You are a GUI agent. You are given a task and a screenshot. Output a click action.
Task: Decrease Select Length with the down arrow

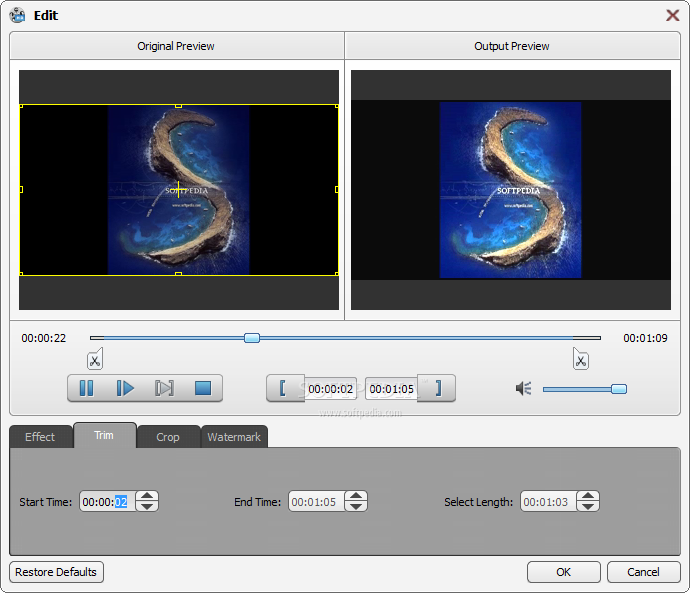click(588, 506)
